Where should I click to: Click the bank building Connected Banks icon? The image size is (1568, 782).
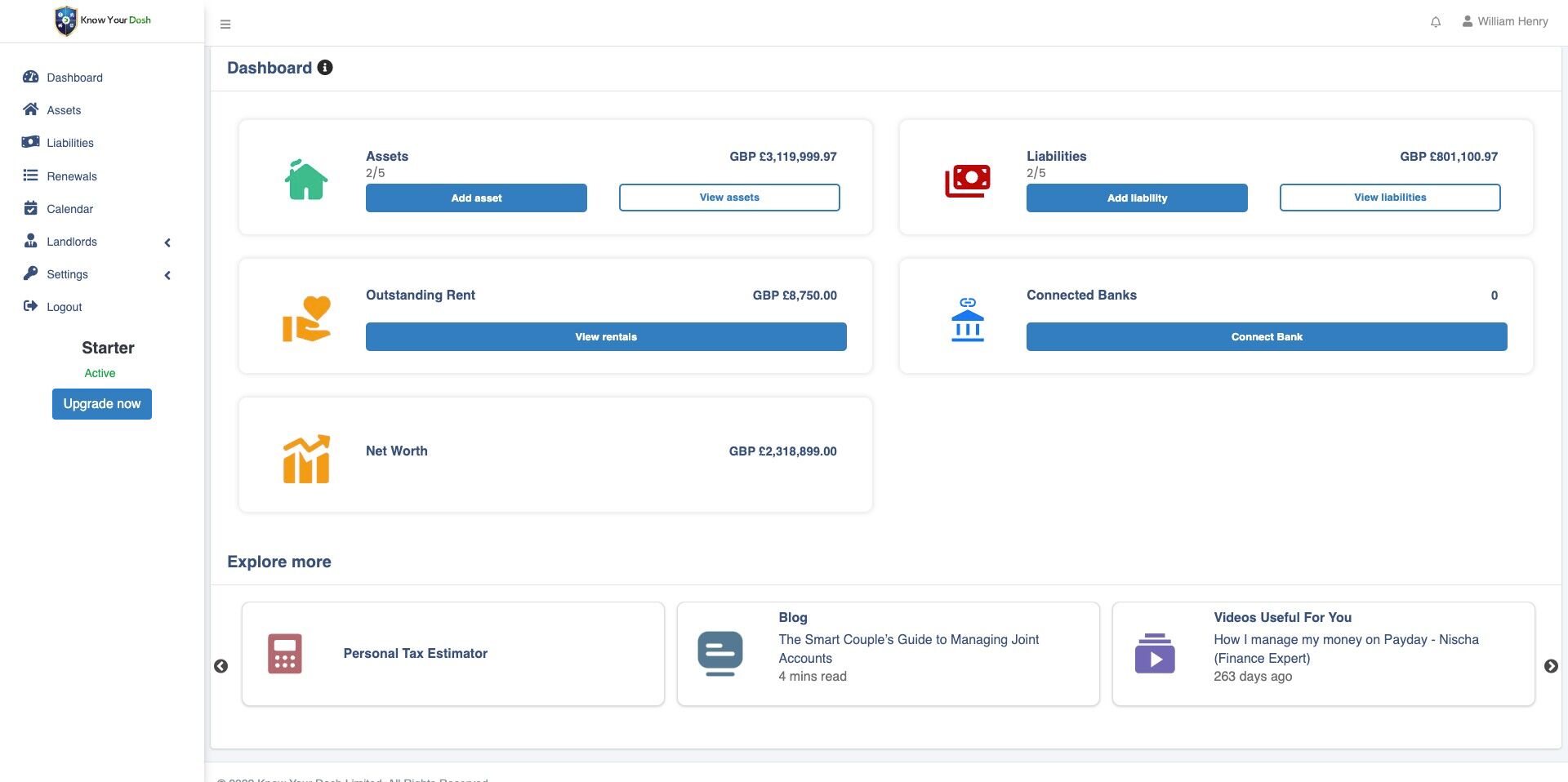click(x=968, y=319)
